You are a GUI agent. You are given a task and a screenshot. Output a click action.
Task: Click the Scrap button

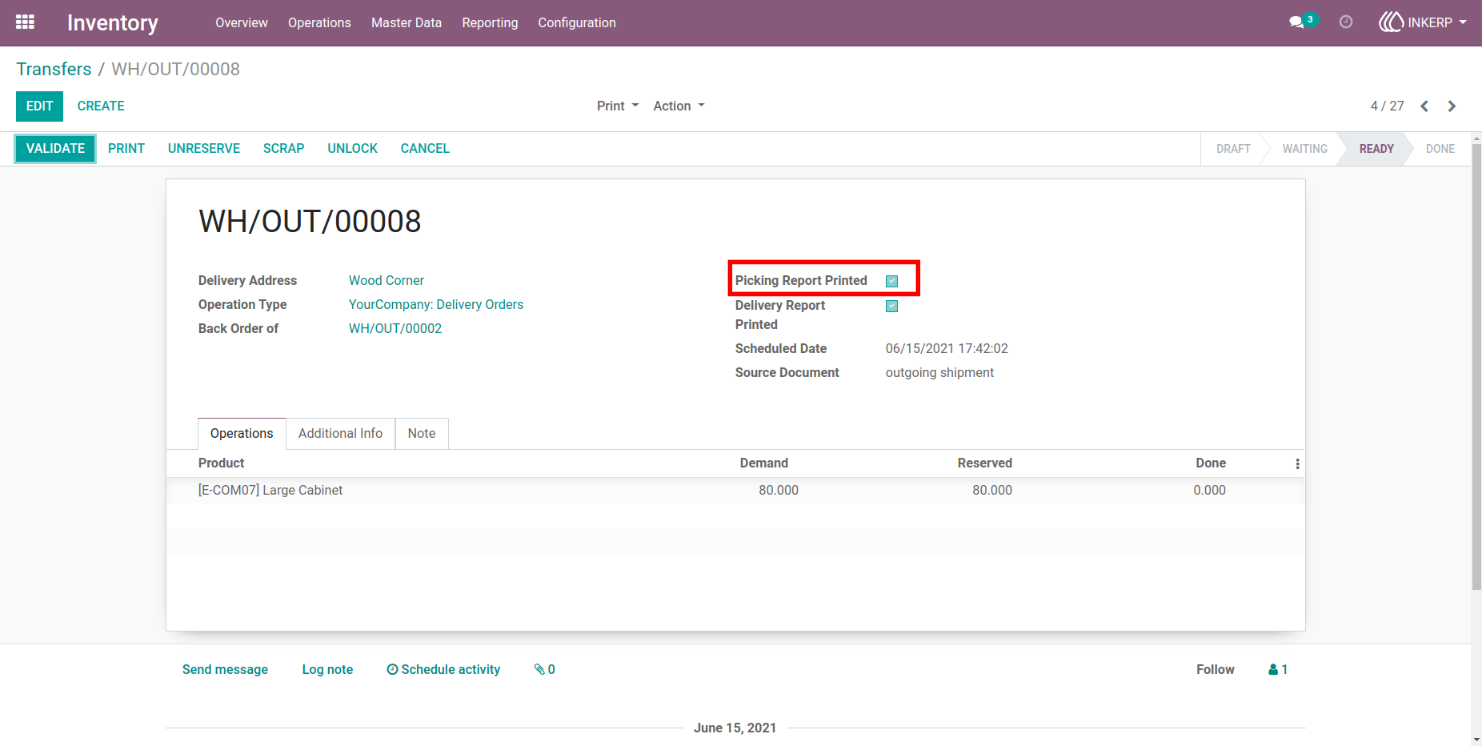284,149
